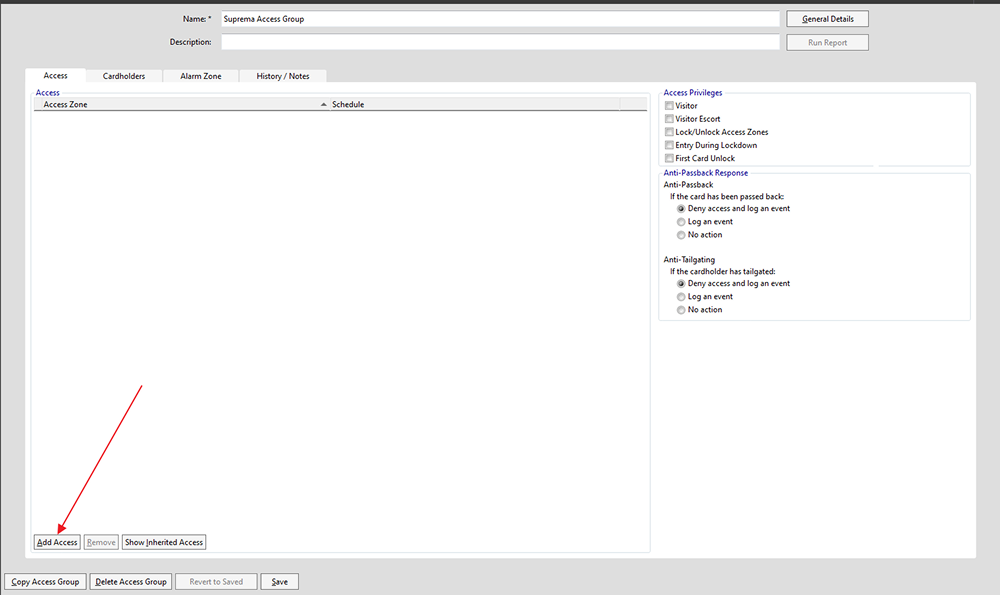Choose 'No action' under Anti-Passback
This screenshot has width=1000, height=595.
tap(681, 235)
